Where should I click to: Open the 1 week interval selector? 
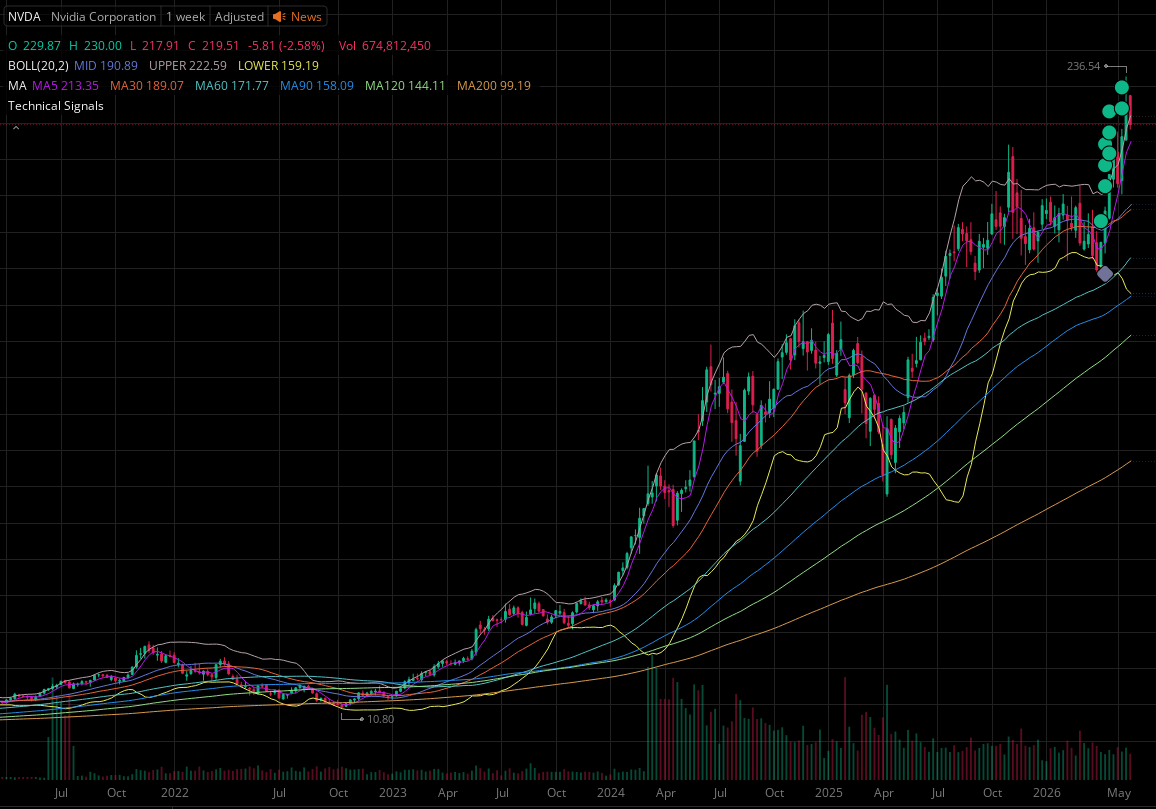[185, 16]
